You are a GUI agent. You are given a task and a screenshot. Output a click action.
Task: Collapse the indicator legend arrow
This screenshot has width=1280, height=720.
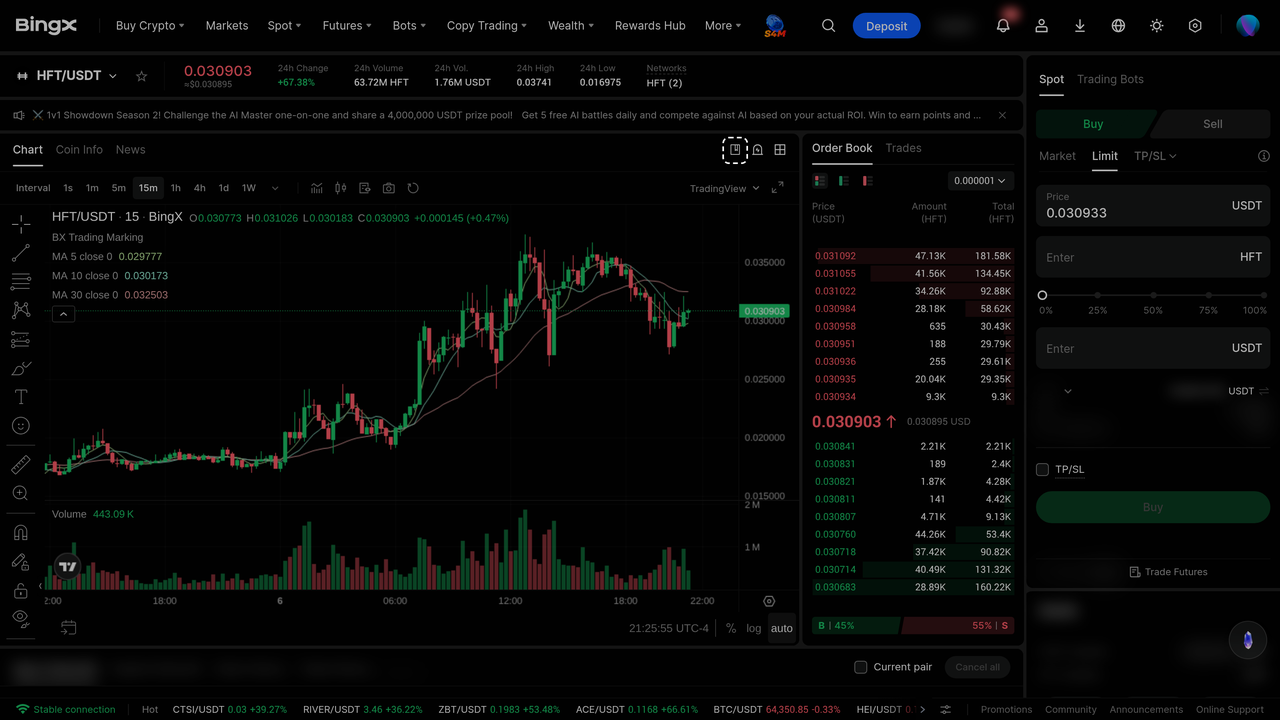point(63,314)
